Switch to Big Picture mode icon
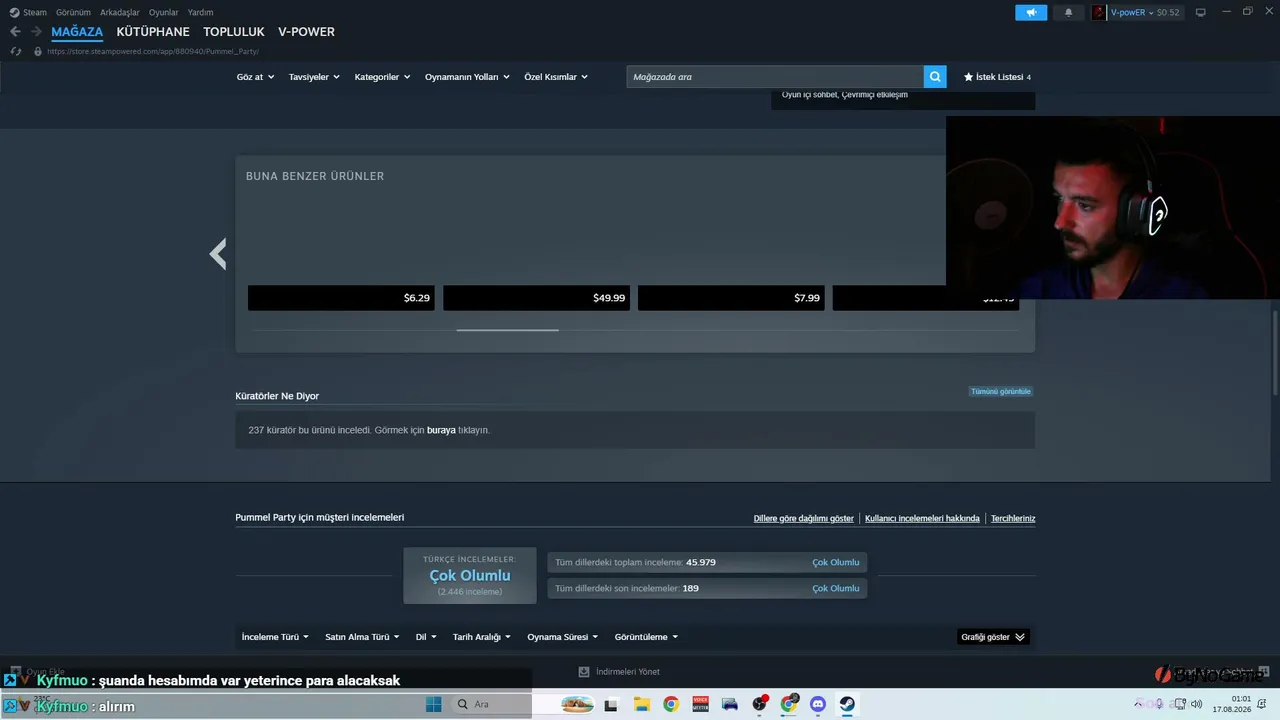The height and width of the screenshot is (720, 1280). [x=1201, y=12]
